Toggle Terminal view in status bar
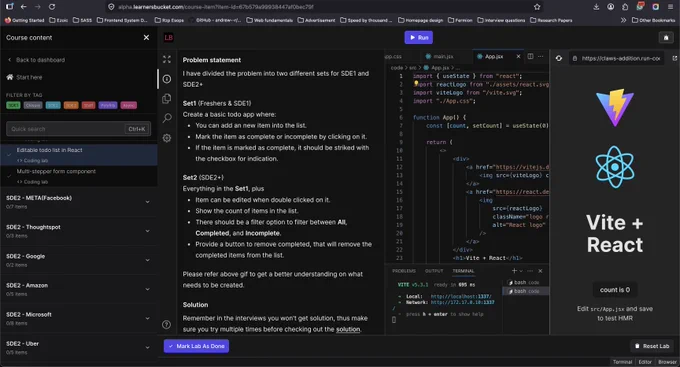This screenshot has height=367, width=680. pos(622,362)
